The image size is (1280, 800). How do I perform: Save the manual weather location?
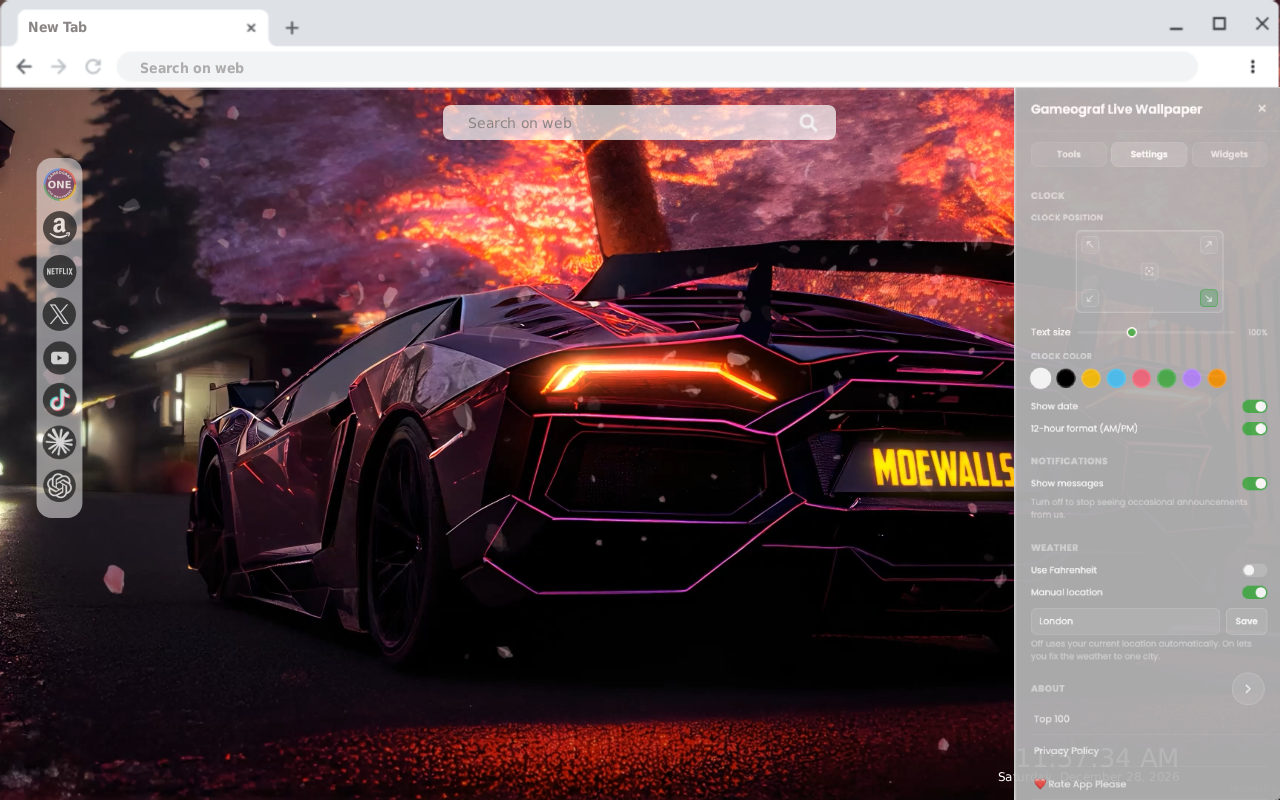(x=1247, y=621)
